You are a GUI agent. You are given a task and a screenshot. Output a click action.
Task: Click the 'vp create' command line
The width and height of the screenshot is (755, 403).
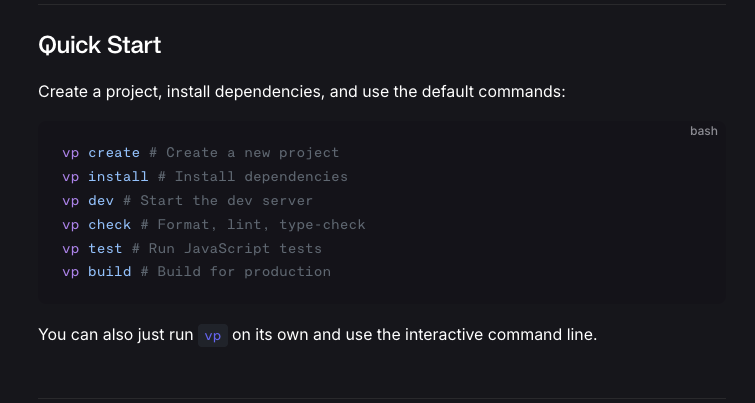pos(201,153)
